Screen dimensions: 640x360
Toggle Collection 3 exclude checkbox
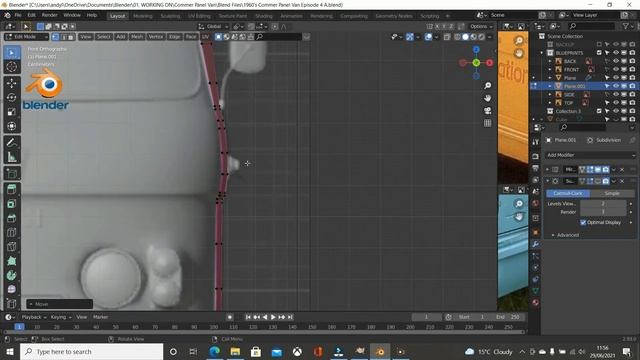(599, 111)
